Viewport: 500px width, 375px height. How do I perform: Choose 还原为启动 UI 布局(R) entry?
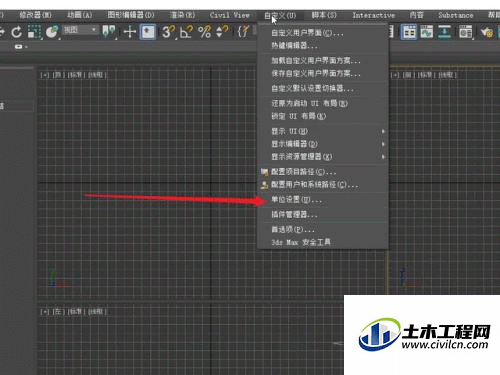pos(323,103)
